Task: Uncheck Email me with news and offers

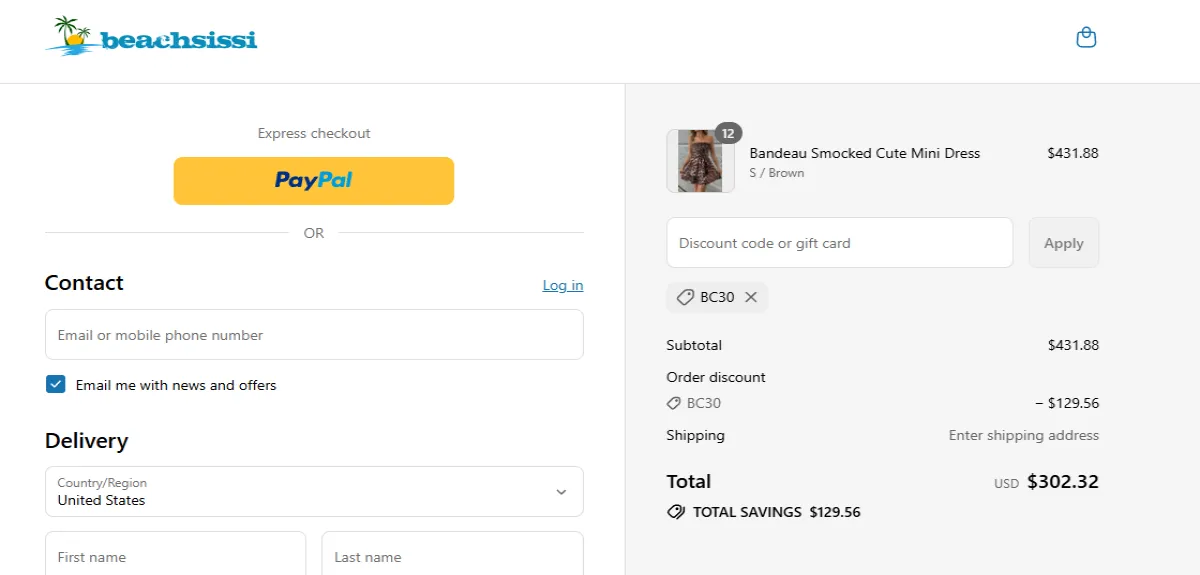Action: tap(56, 384)
